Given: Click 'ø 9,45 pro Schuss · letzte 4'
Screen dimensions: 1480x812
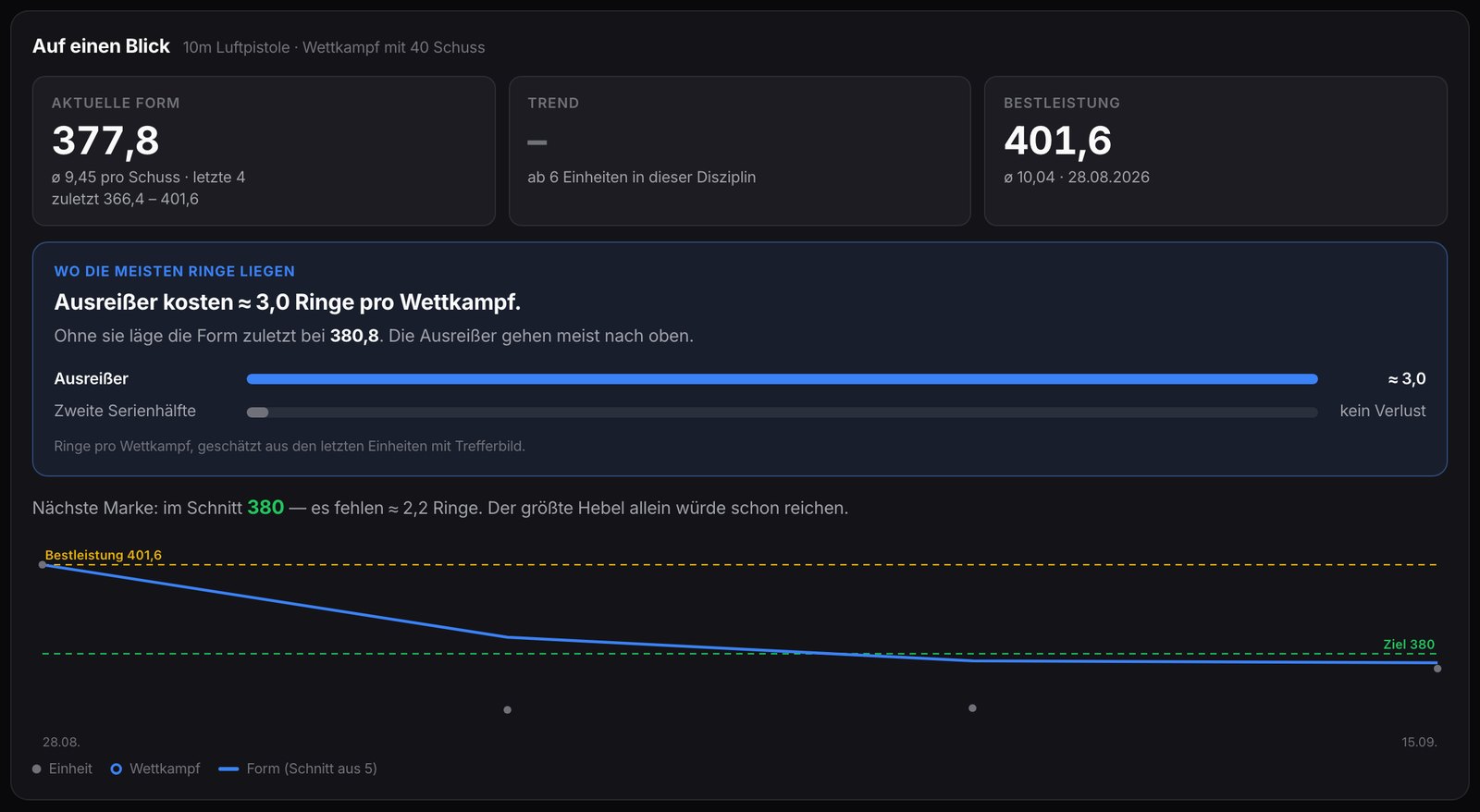Looking at the screenshot, I should point(148,178).
